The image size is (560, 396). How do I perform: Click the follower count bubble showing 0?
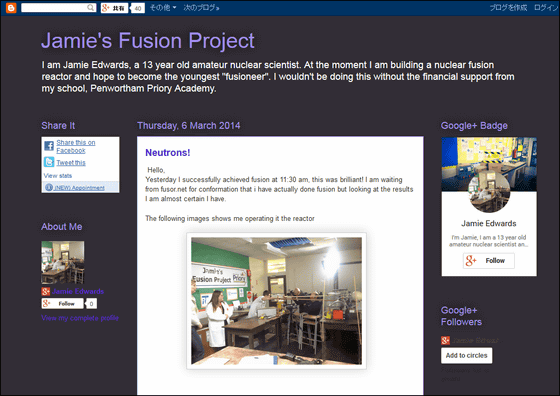91,304
